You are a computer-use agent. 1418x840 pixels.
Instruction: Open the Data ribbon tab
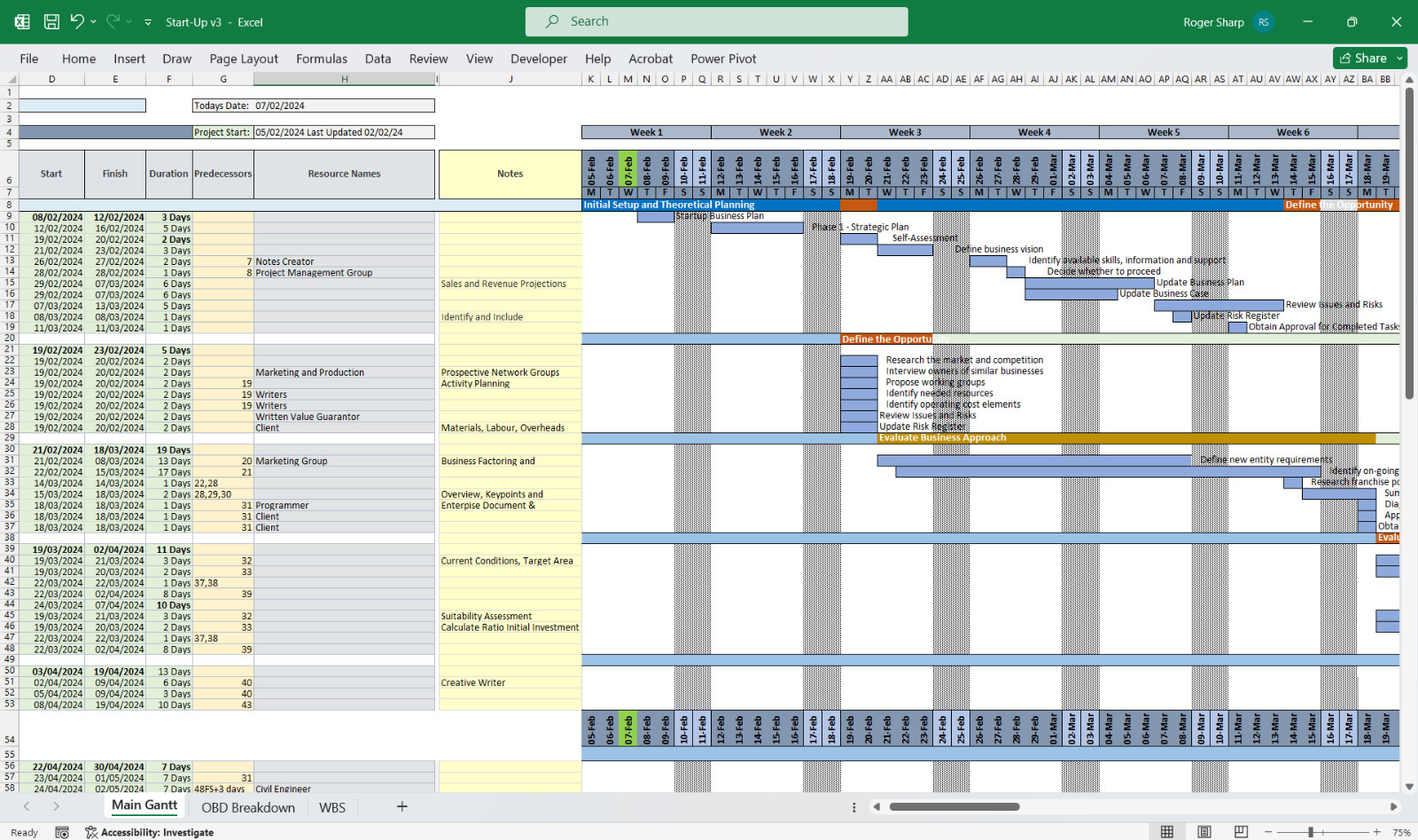[x=378, y=58]
